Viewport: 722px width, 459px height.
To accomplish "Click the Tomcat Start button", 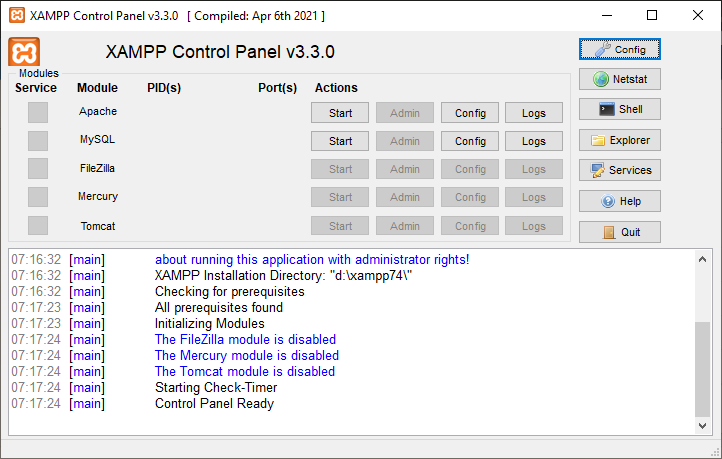I will pos(340,226).
